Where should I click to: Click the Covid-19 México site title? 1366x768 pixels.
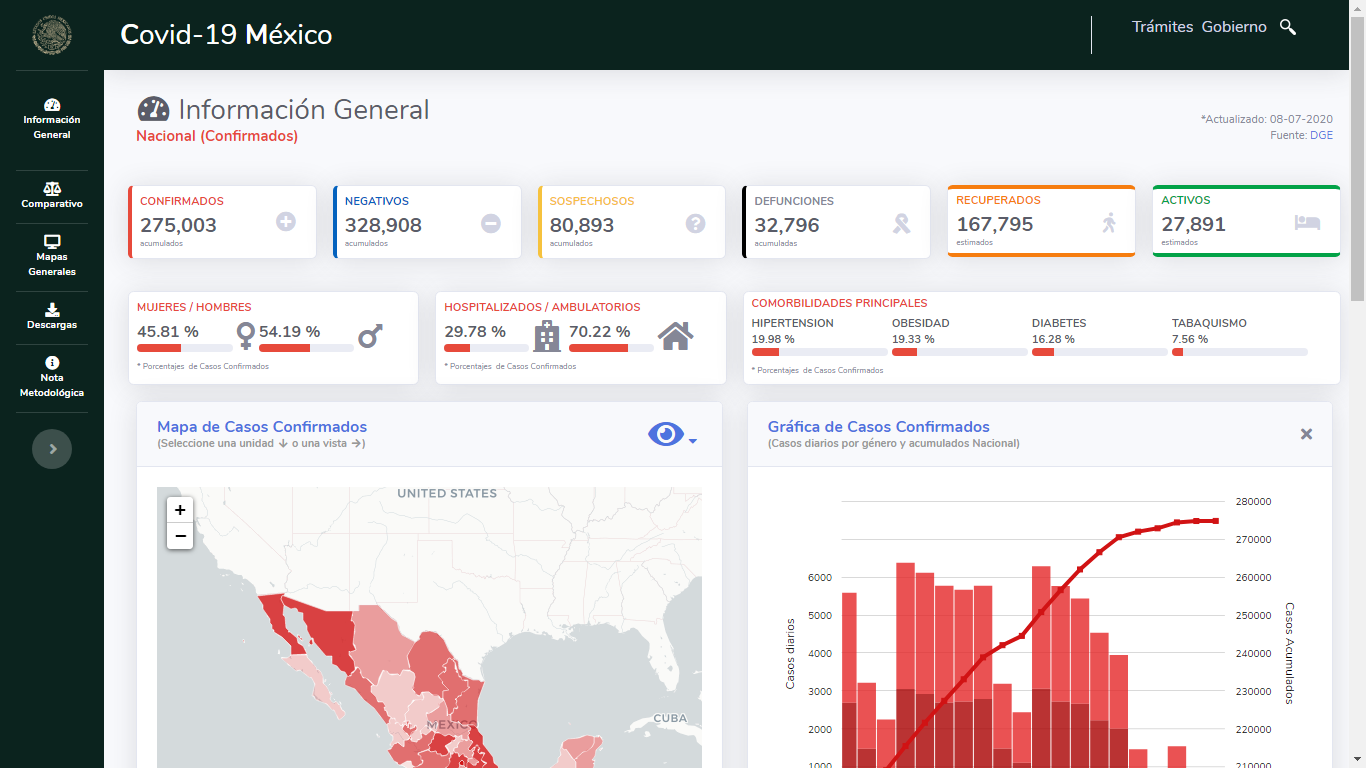[226, 35]
